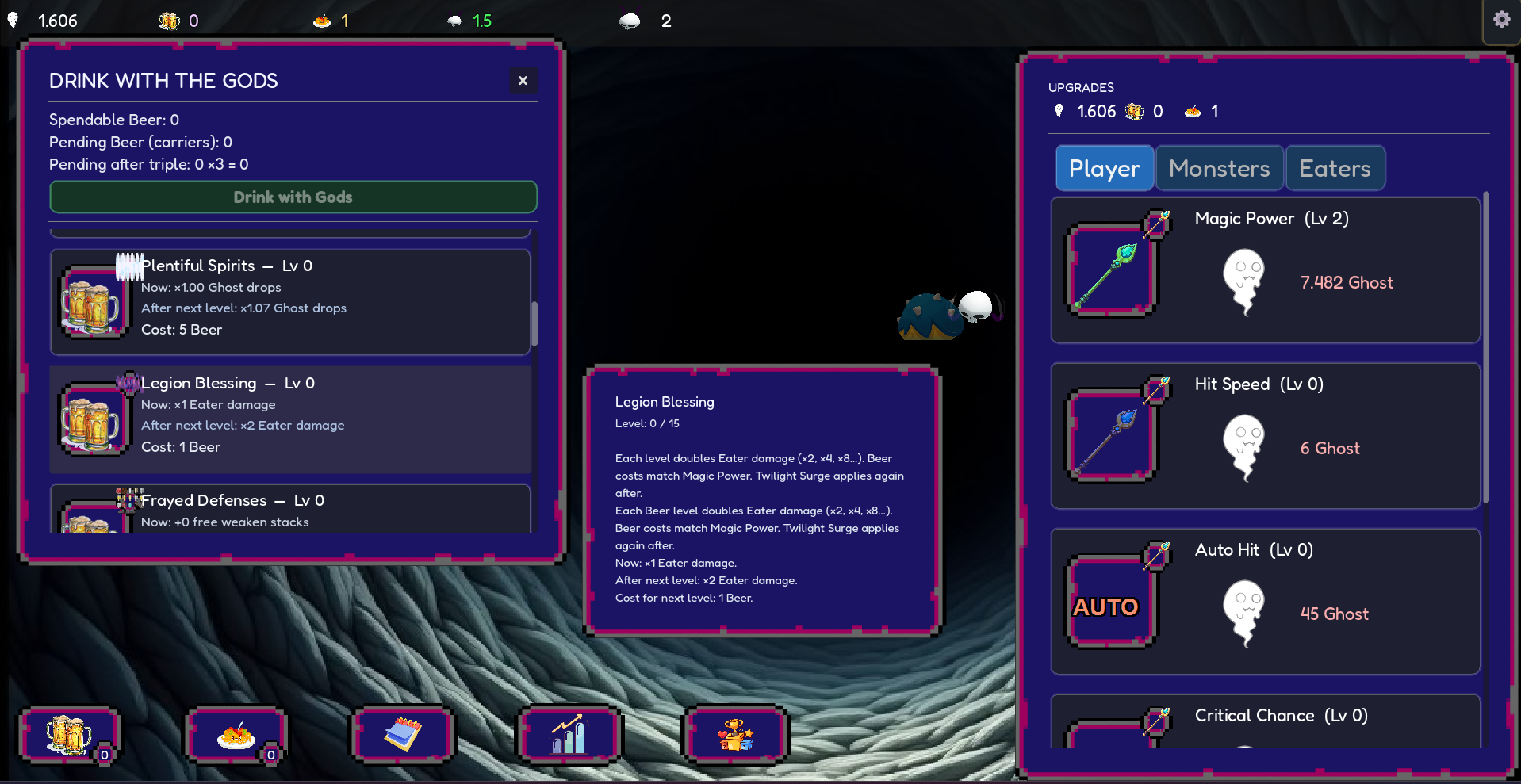This screenshot has height=784, width=1521.
Task: Switch to the Eaters tab
Action: point(1335,168)
